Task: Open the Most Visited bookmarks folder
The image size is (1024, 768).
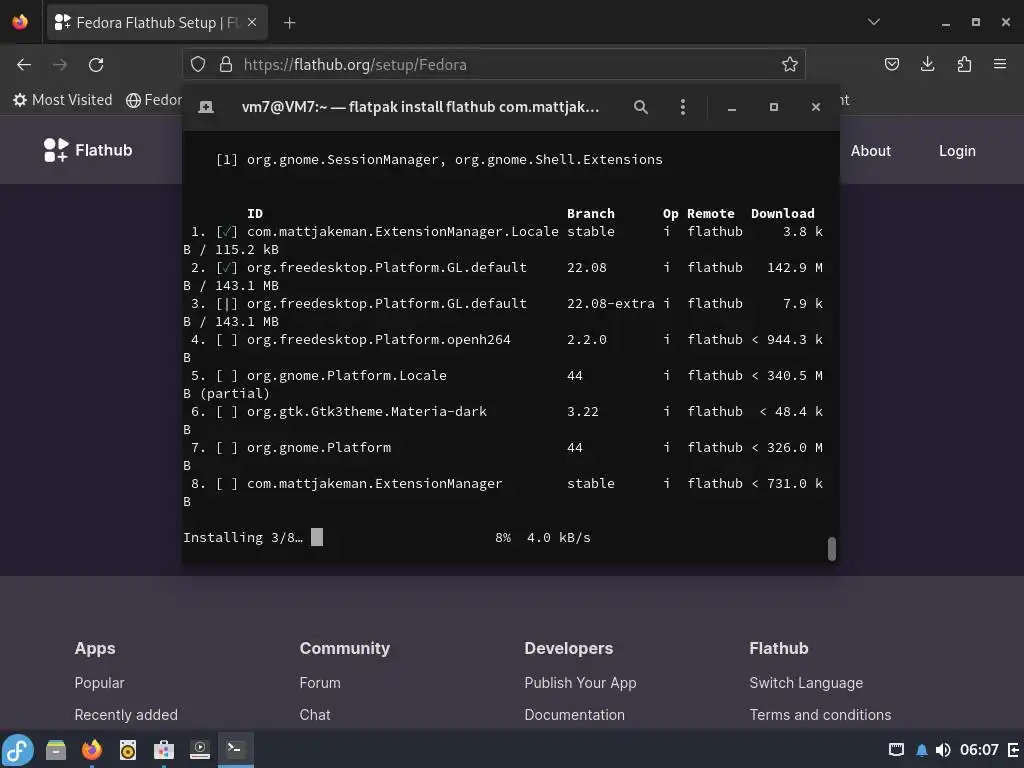Action: 63,100
